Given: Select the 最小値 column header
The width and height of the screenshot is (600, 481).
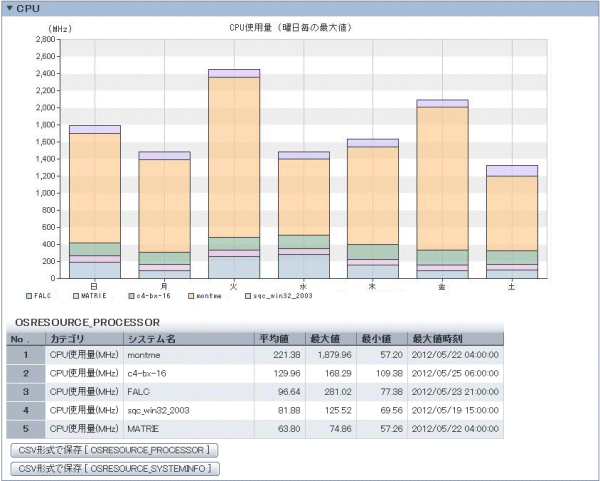Looking at the screenshot, I should (x=374, y=338).
